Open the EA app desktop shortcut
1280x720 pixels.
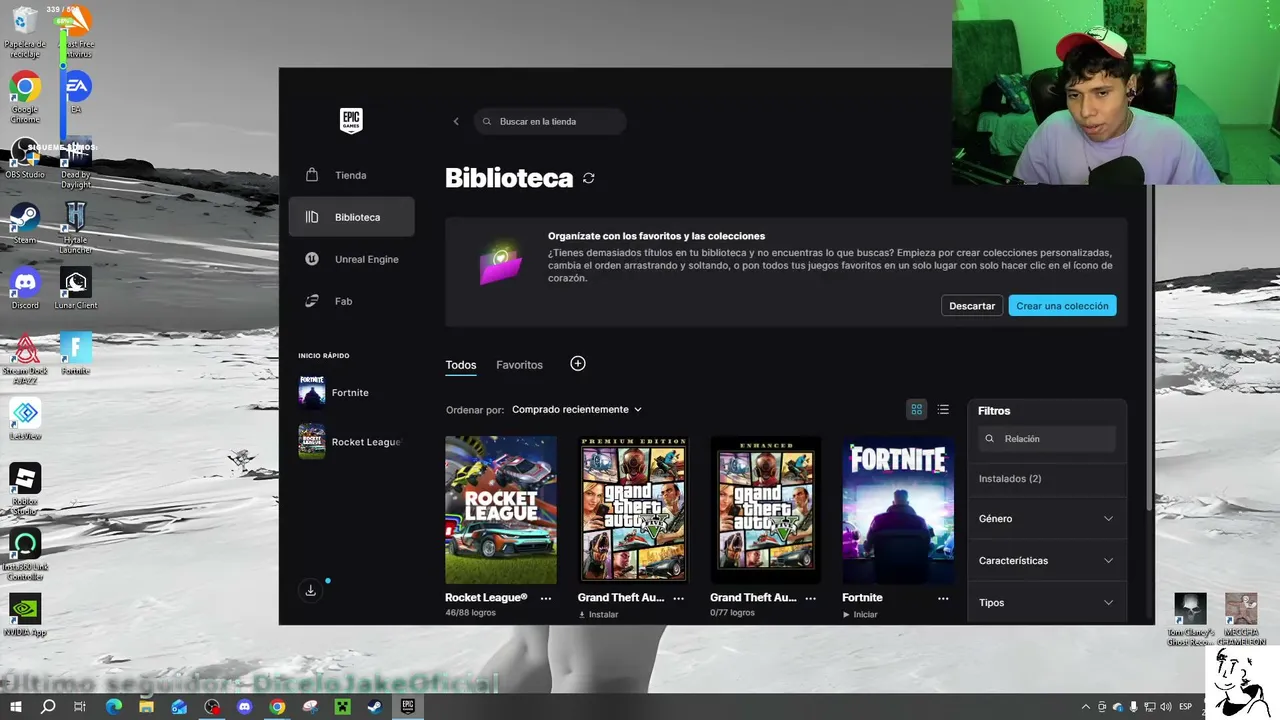[76, 92]
